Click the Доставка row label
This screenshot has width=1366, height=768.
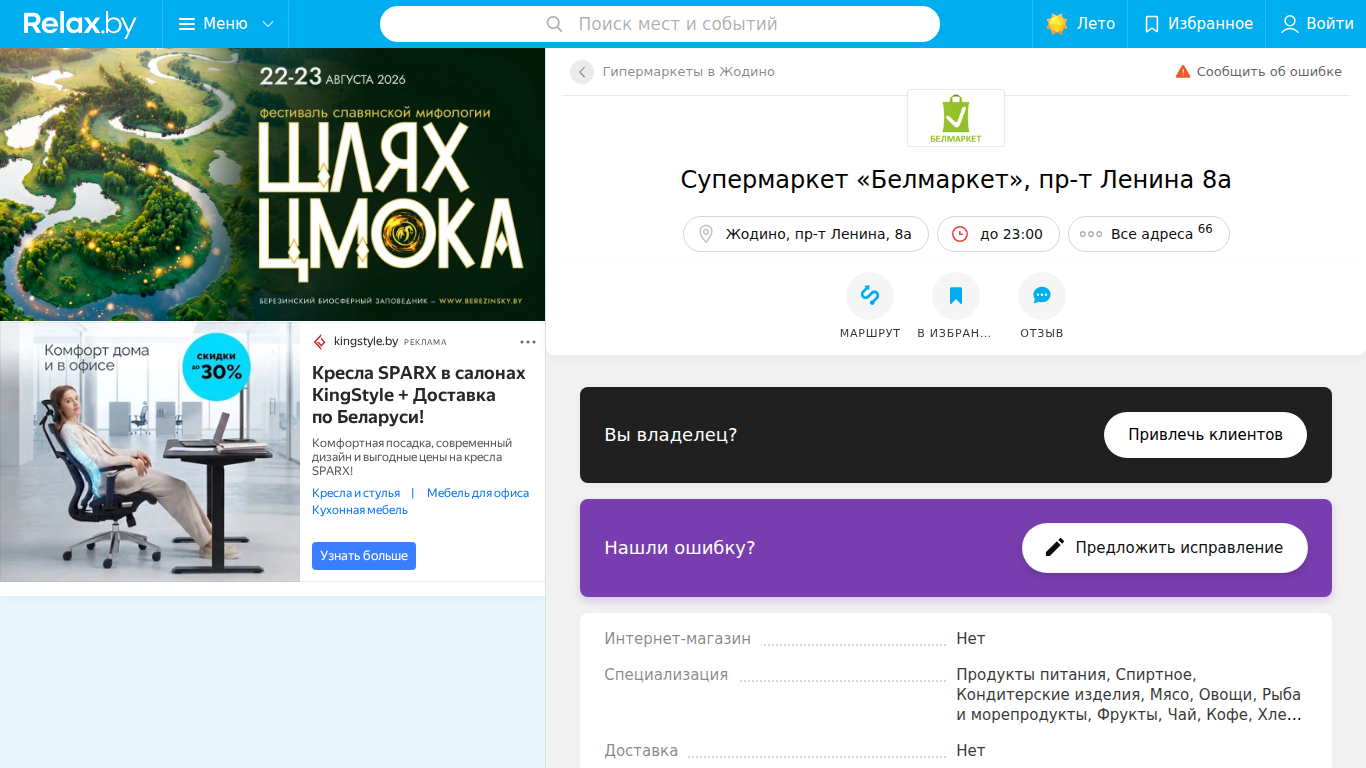(641, 751)
